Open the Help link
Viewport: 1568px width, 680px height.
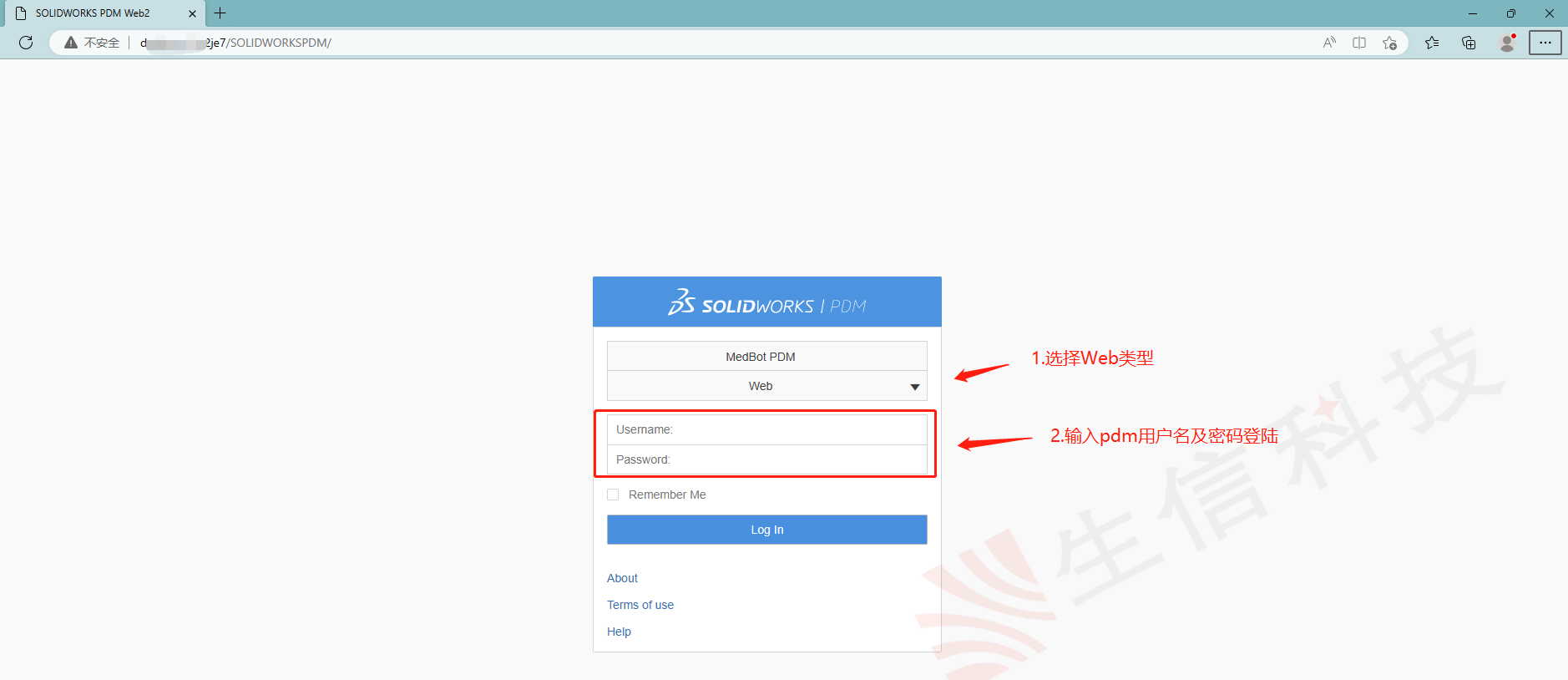(619, 632)
